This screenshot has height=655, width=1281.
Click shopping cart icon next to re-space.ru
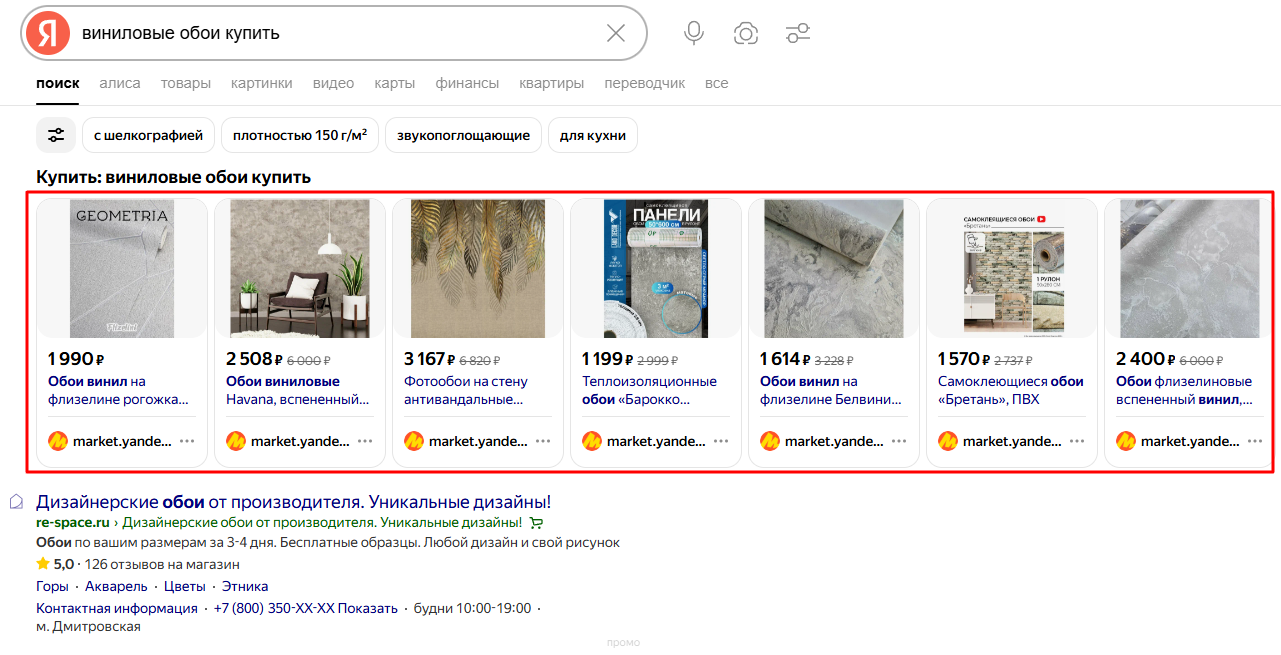(536, 523)
